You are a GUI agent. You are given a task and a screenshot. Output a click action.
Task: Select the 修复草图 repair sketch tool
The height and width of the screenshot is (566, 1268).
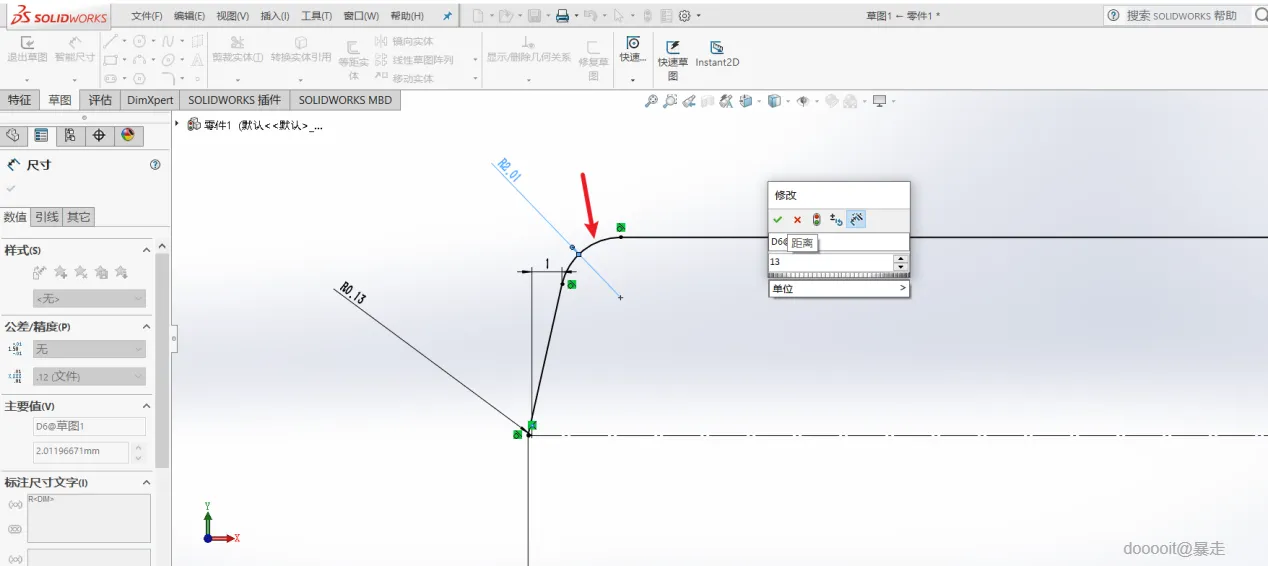[x=593, y=60]
